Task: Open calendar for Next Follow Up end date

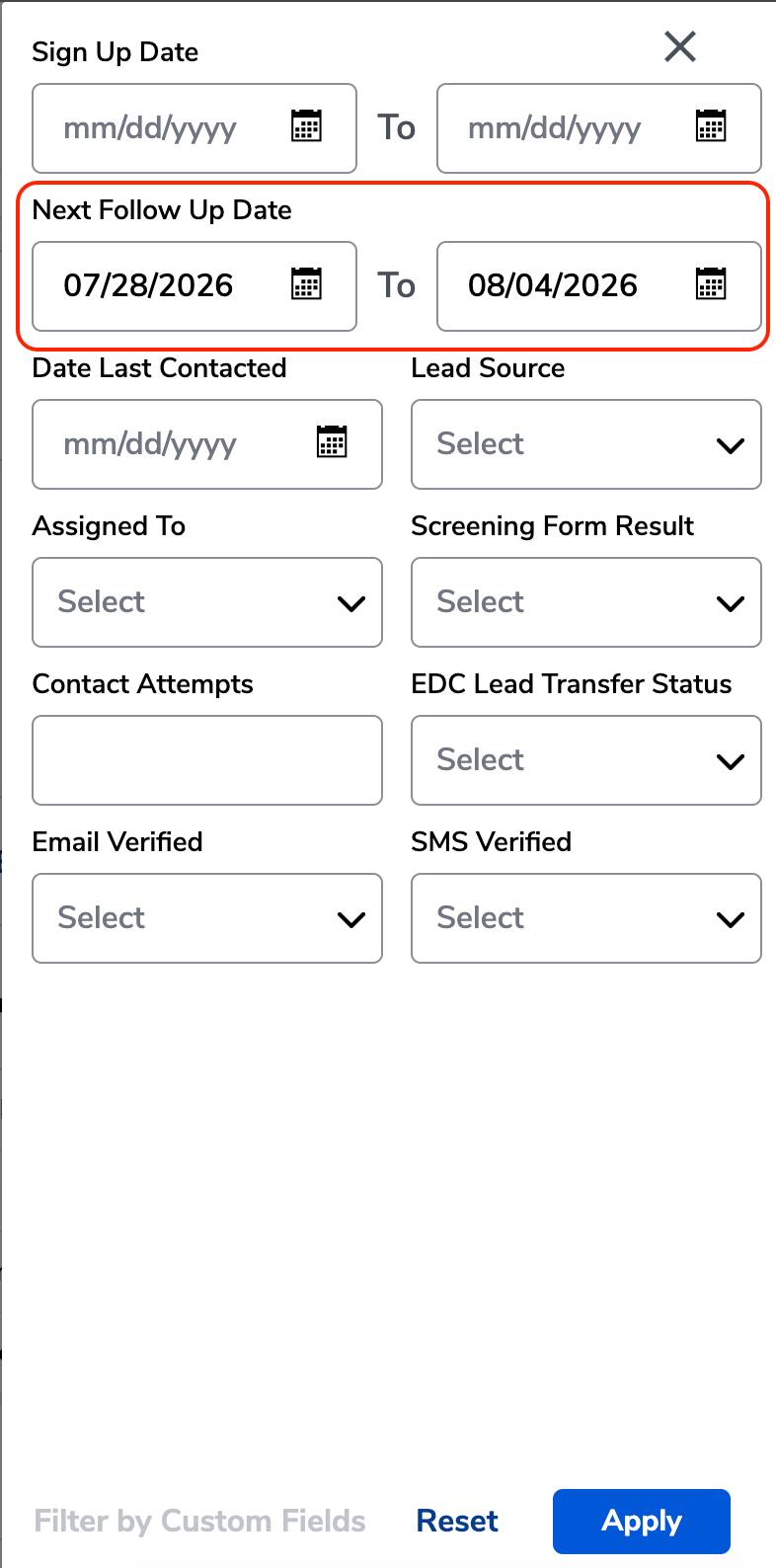Action: [x=711, y=284]
